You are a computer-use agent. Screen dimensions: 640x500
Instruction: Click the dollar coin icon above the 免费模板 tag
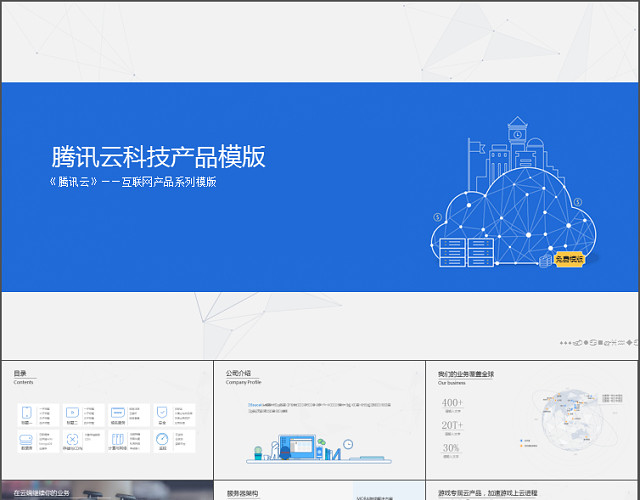[578, 202]
